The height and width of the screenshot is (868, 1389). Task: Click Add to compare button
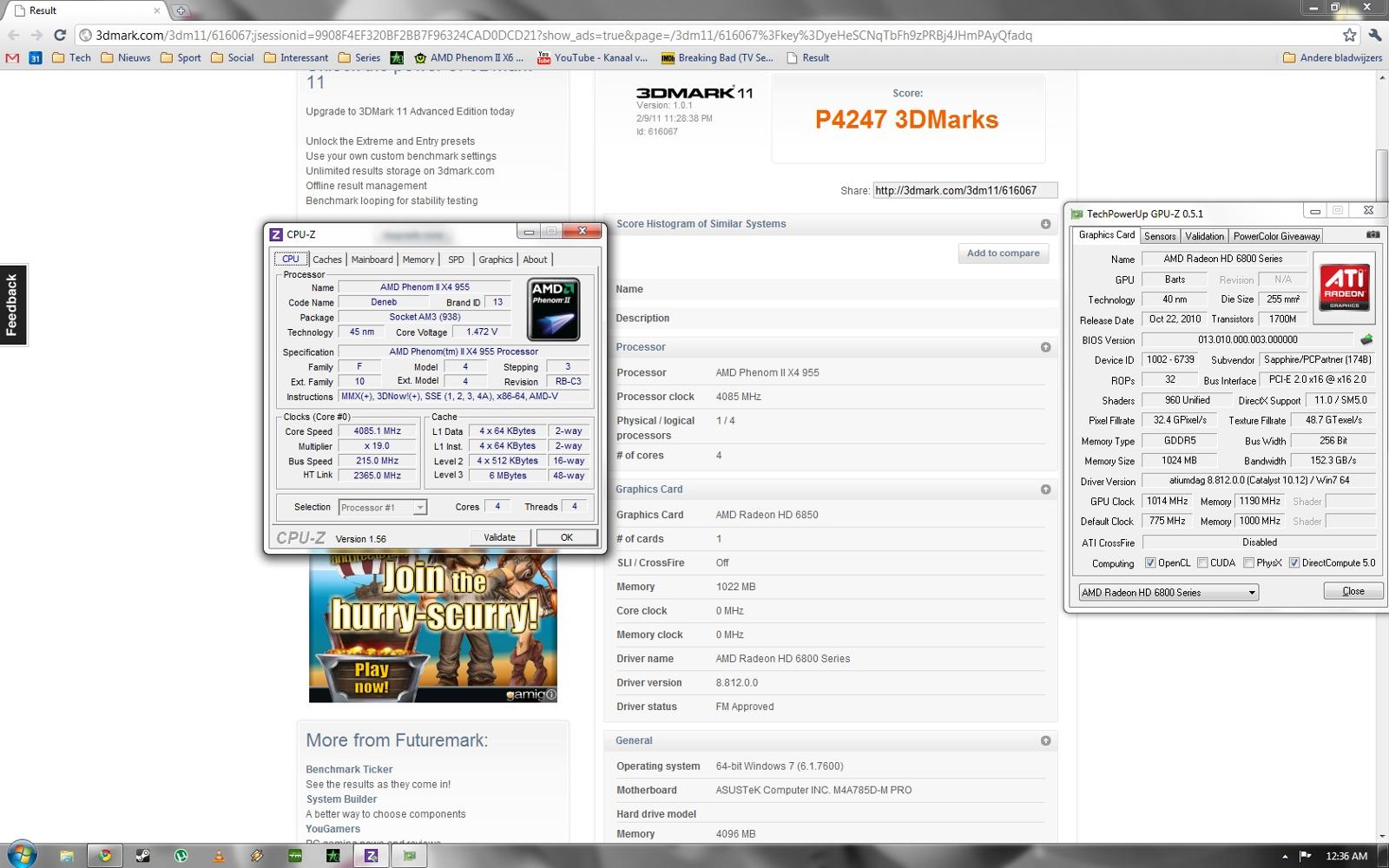1003,253
